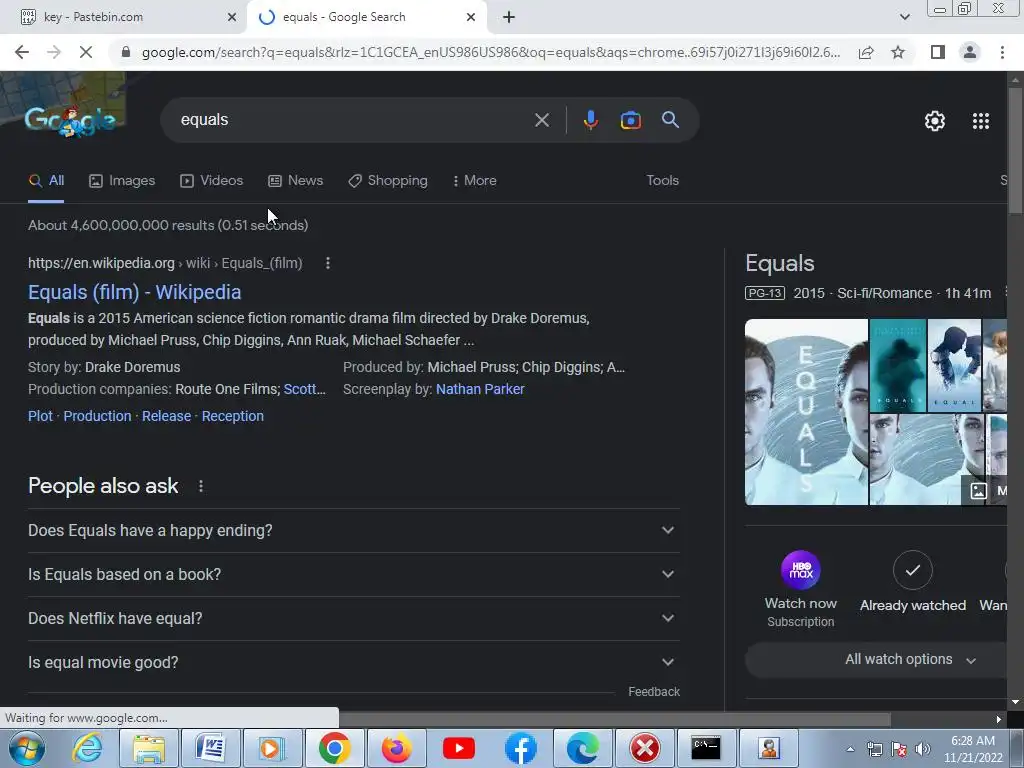Open the teal Equals poster thumbnail
Screen dimensions: 1024x768
[x=898, y=366]
